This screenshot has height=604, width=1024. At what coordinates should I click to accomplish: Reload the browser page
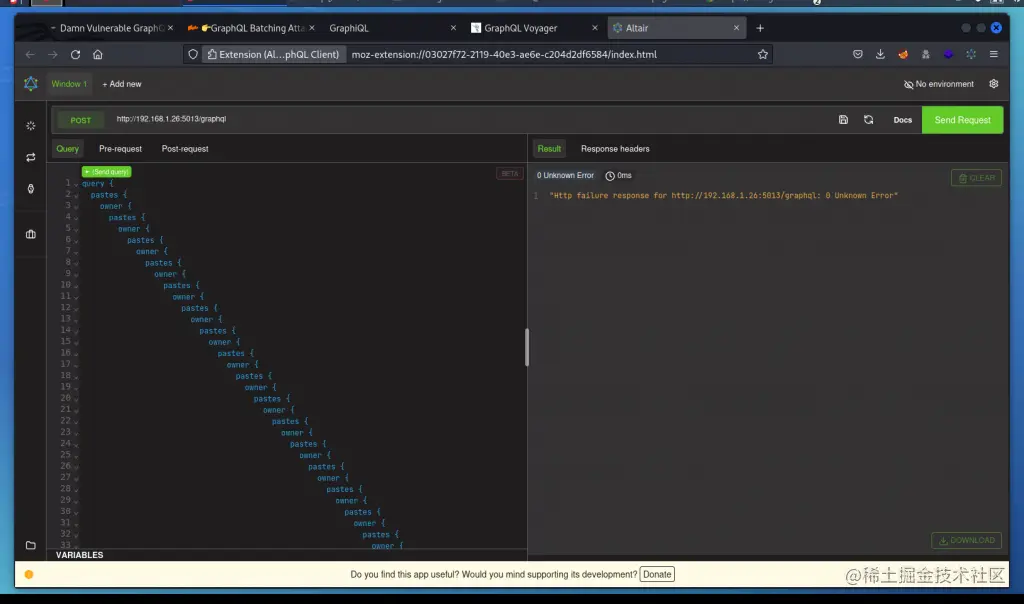pyautogui.click(x=75, y=55)
